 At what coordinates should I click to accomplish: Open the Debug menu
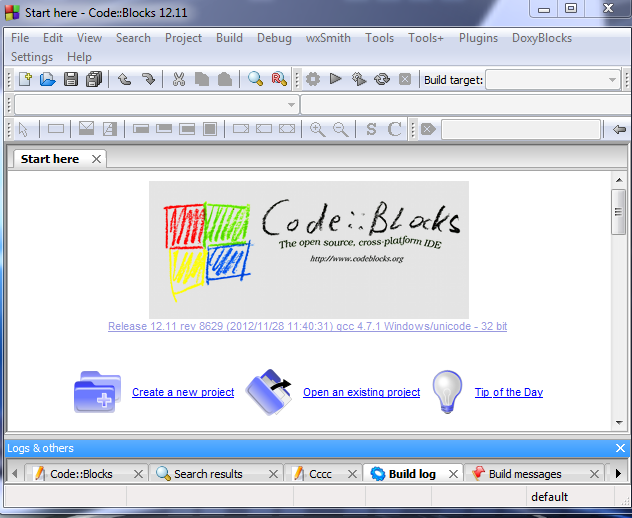(x=274, y=38)
